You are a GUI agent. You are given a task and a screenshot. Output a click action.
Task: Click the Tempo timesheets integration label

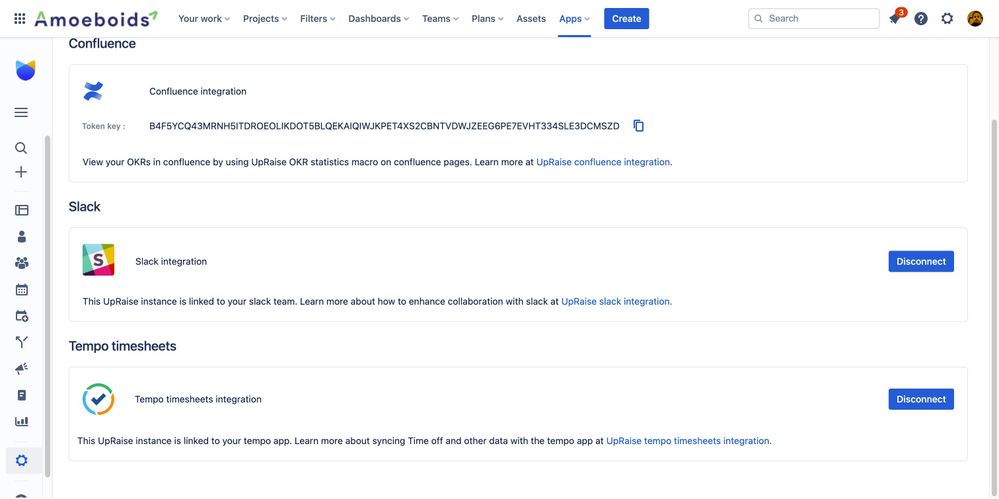click(198, 400)
